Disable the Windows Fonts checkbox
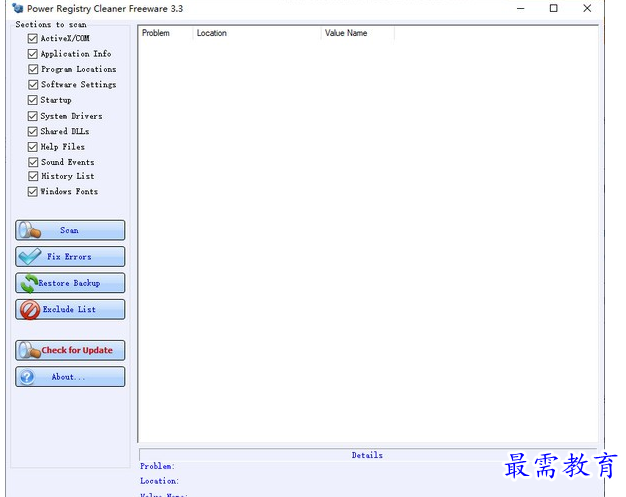The width and height of the screenshot is (626, 497). tap(33, 192)
